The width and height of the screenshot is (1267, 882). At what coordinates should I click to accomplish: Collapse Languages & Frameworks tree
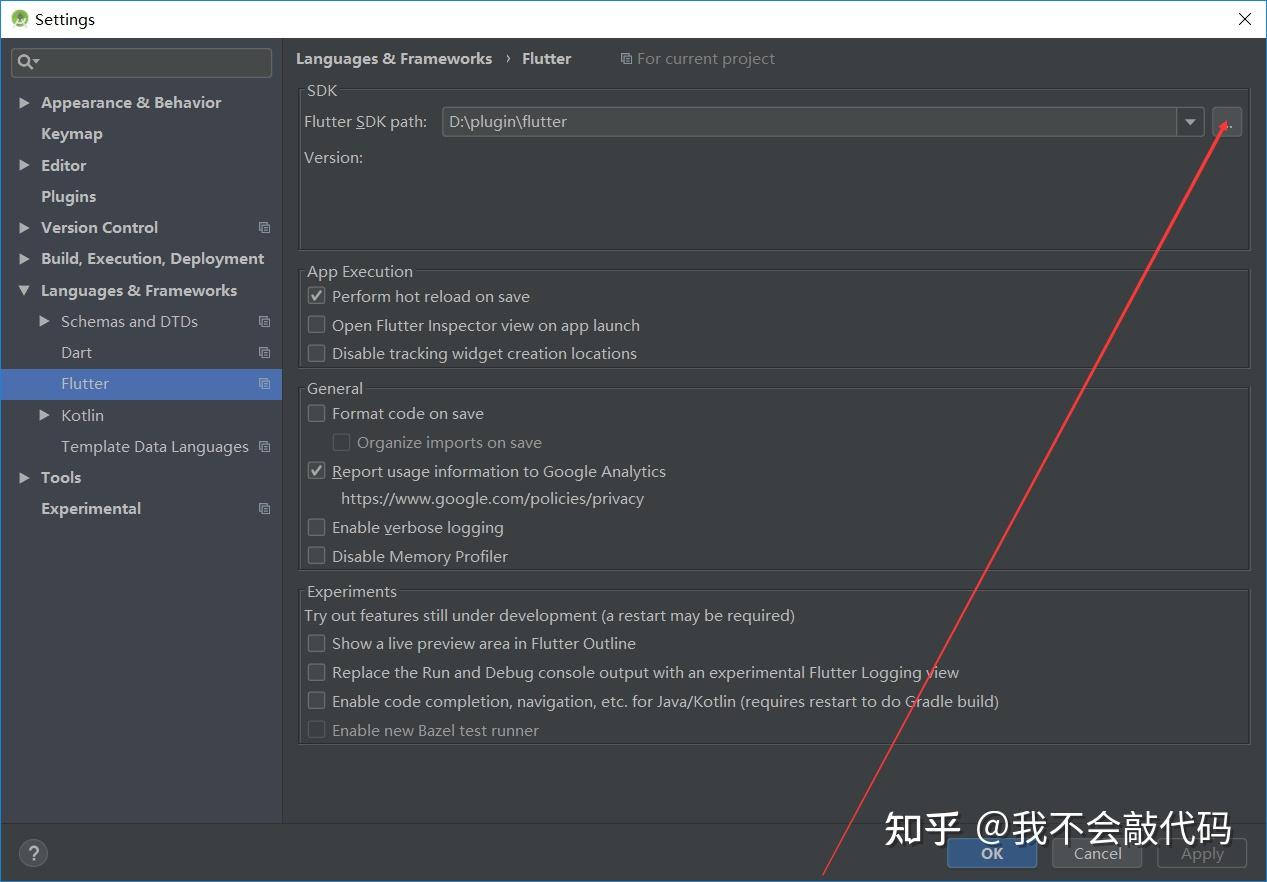(24, 290)
